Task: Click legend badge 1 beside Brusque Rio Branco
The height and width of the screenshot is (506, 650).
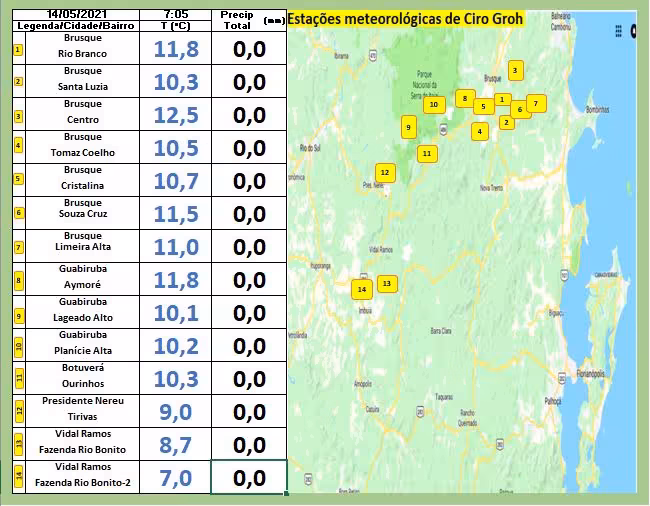Action: 18,48
